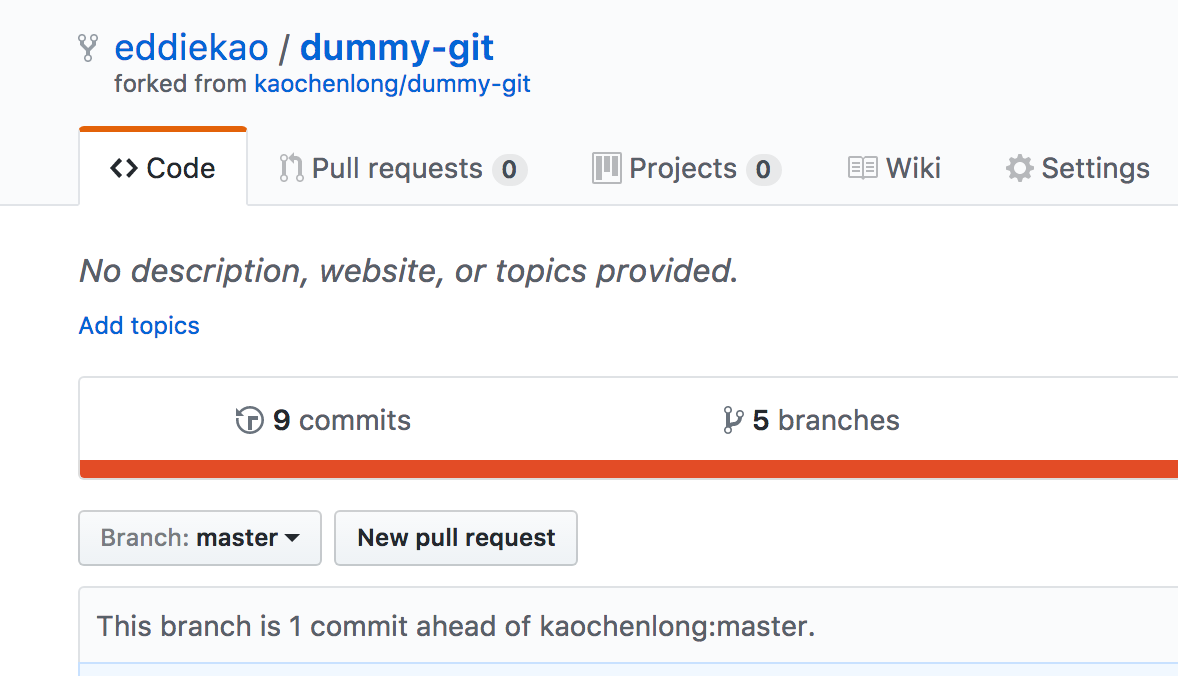Click the branch icon beside 5 branches

click(x=733, y=419)
